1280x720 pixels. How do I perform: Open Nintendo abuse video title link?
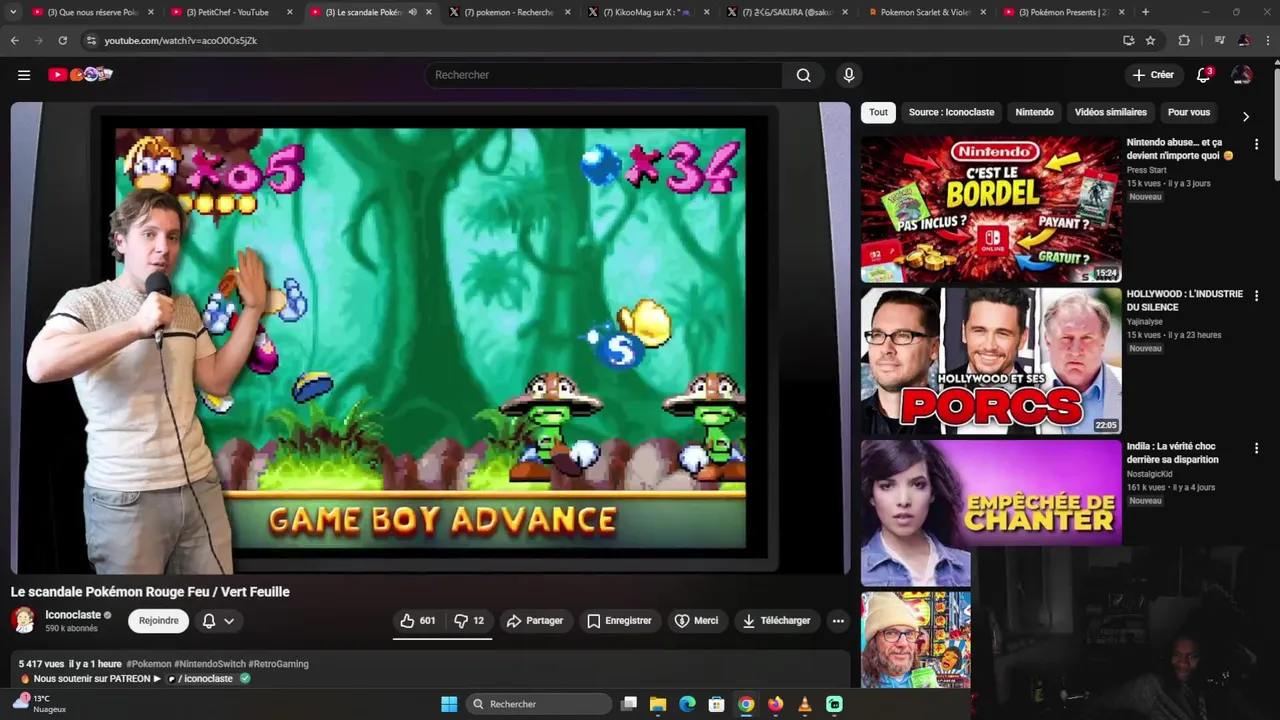click(x=1179, y=149)
